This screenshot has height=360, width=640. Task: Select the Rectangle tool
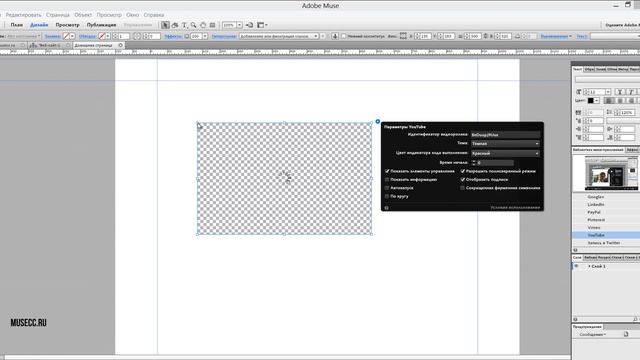pyautogui.click(x=212, y=25)
